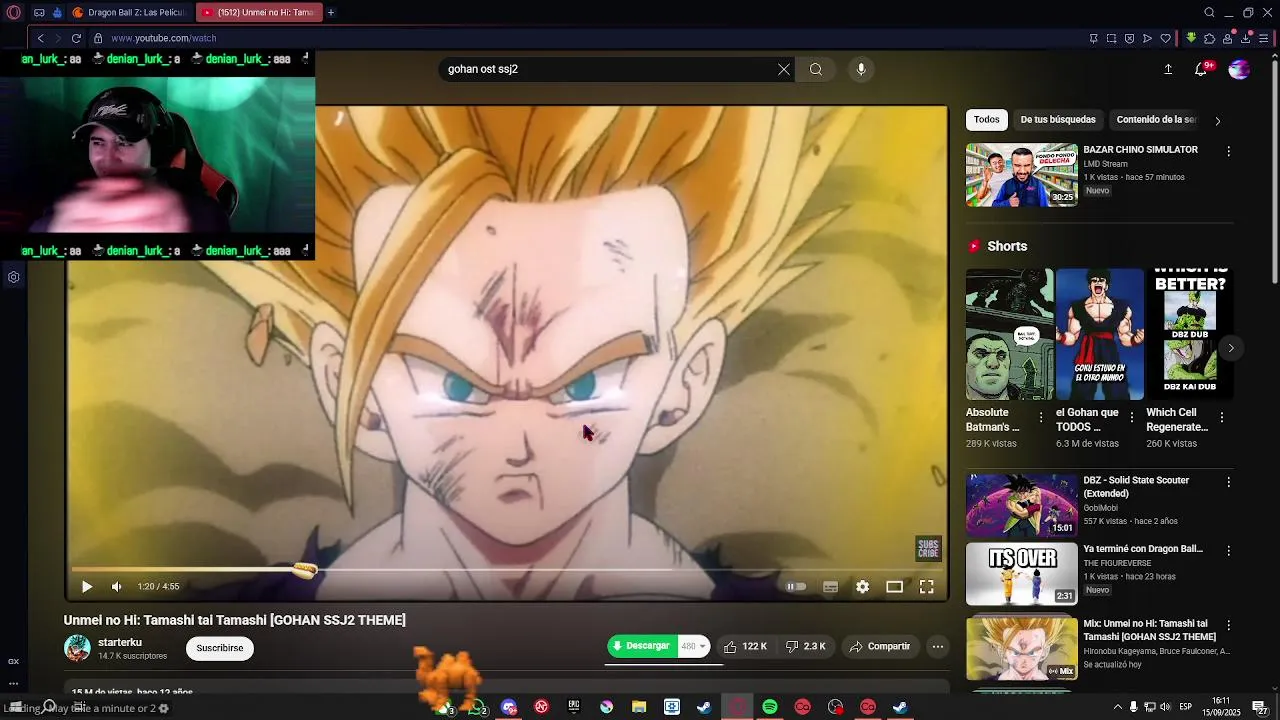Open the ad blocker shield icon
This screenshot has width=1280, height=720.
click(x=1129, y=38)
